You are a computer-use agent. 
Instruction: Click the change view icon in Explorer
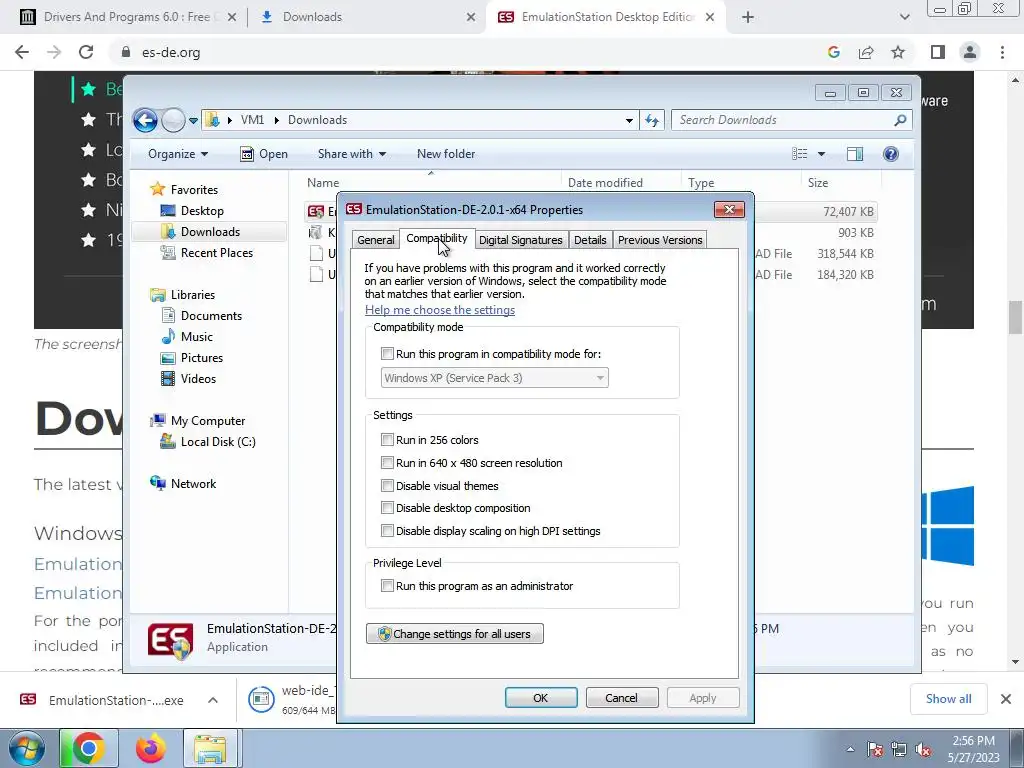pyautogui.click(x=800, y=154)
